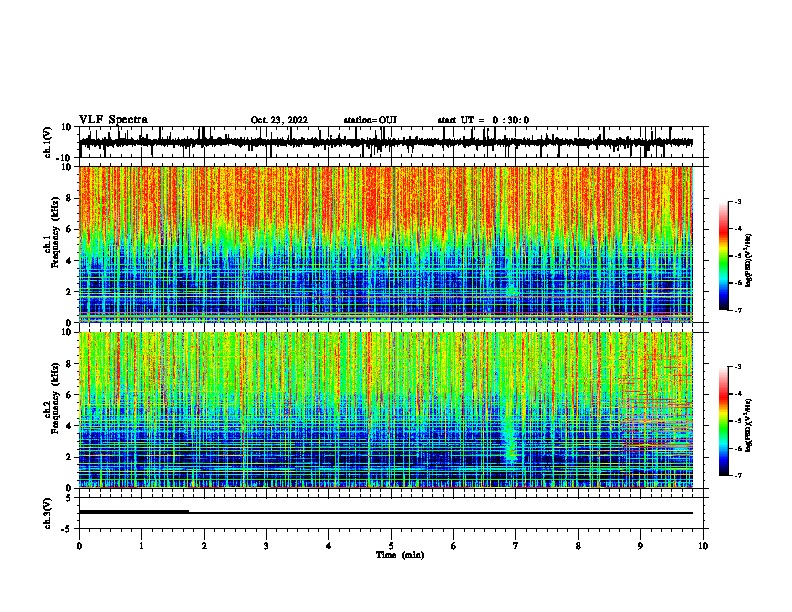The height and width of the screenshot is (612, 792).
Task: Click the ch.3 voltage trace line
Action: pyautogui.click(x=386, y=513)
